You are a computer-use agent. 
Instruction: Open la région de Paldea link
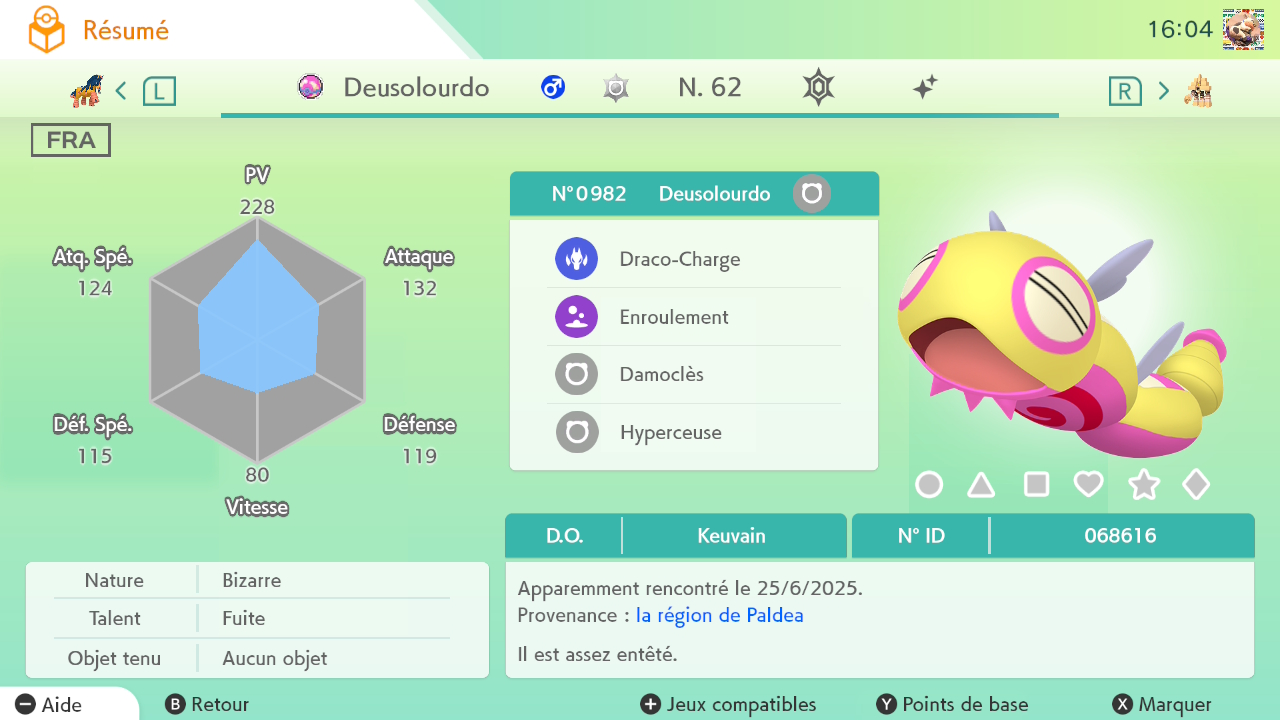[x=720, y=615]
